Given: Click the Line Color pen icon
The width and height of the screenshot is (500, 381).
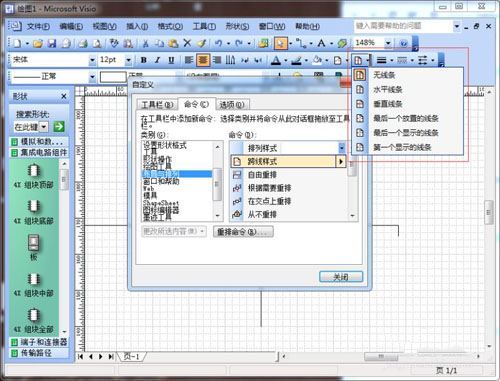Looking at the screenshot, I should [x=296, y=60].
